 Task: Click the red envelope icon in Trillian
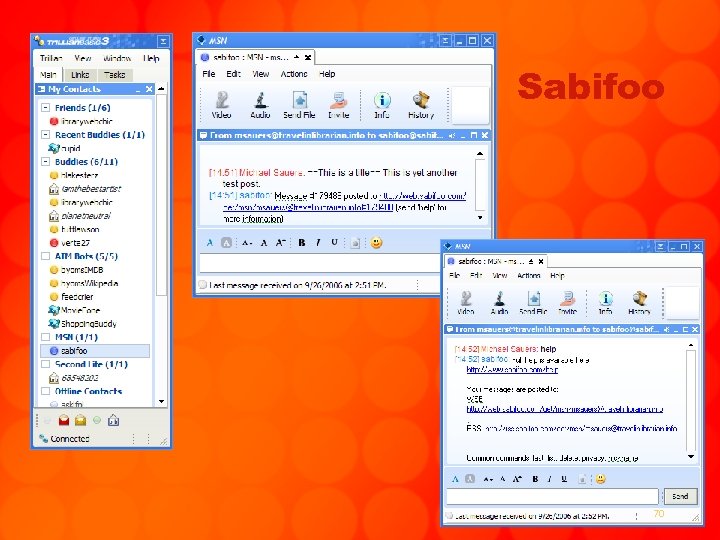[x=64, y=420]
